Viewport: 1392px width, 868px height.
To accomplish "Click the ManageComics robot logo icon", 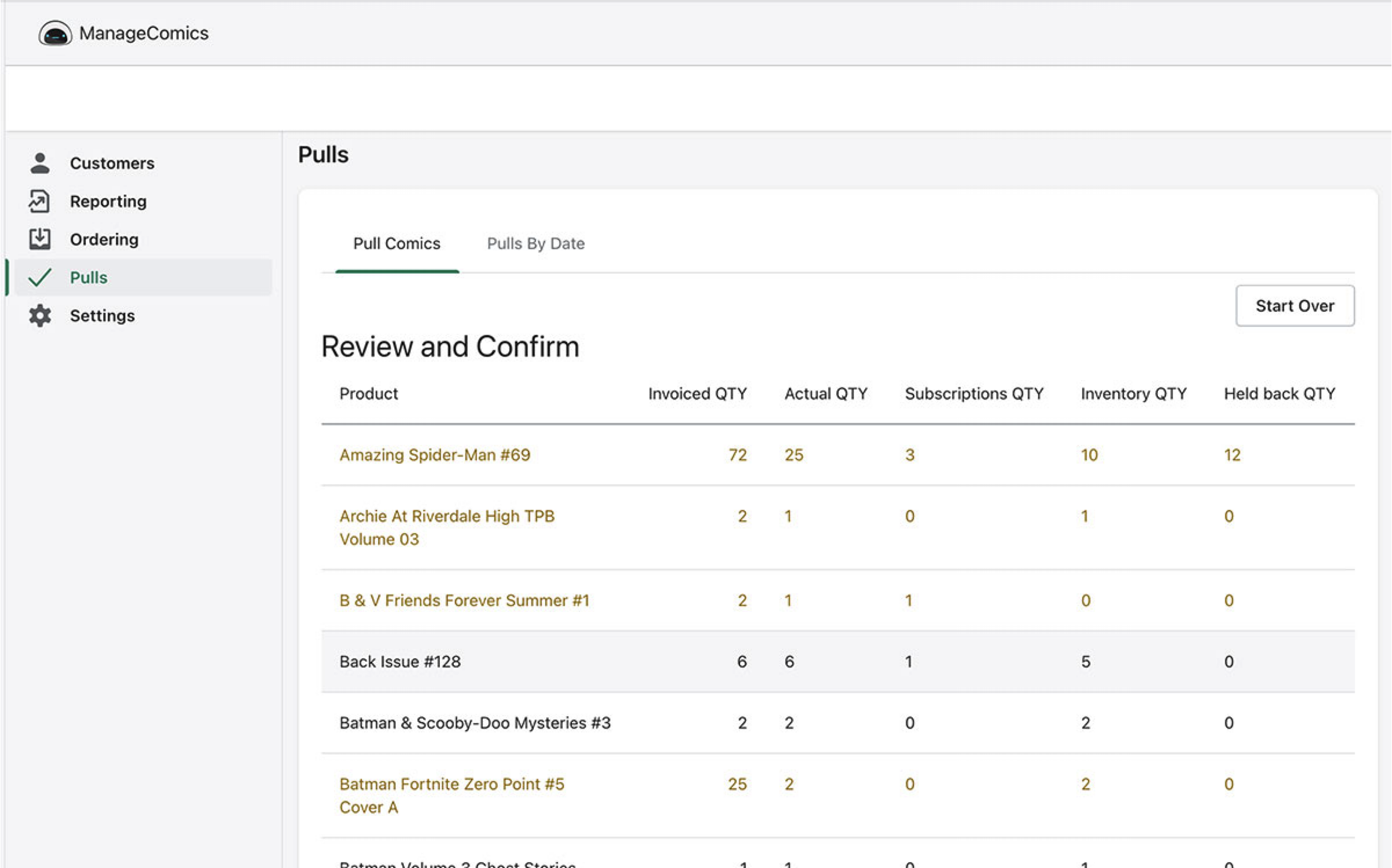I will tap(55, 34).
